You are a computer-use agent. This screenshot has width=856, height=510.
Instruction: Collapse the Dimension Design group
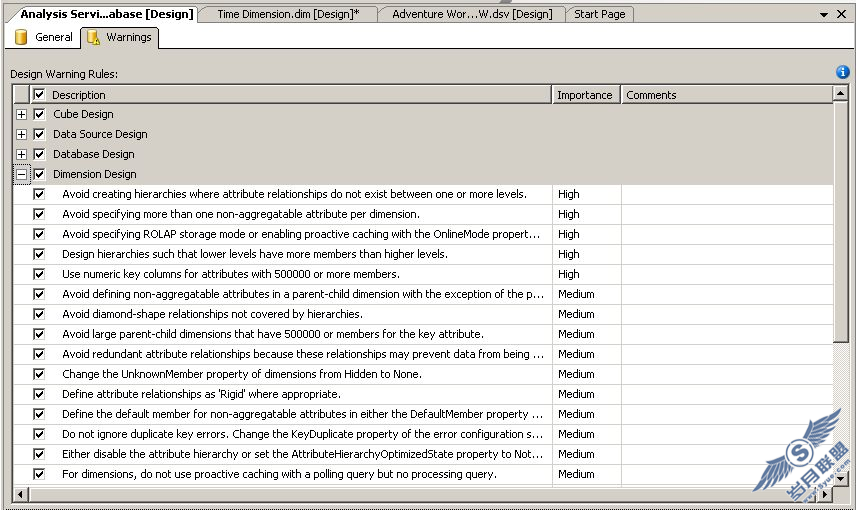[x=21, y=175]
